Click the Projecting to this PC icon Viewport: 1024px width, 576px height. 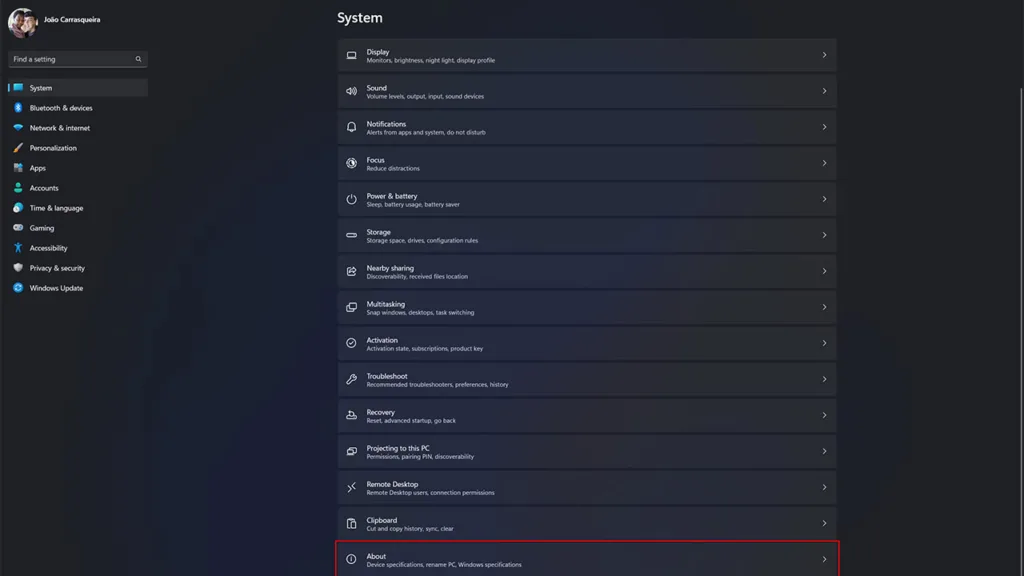coord(351,451)
